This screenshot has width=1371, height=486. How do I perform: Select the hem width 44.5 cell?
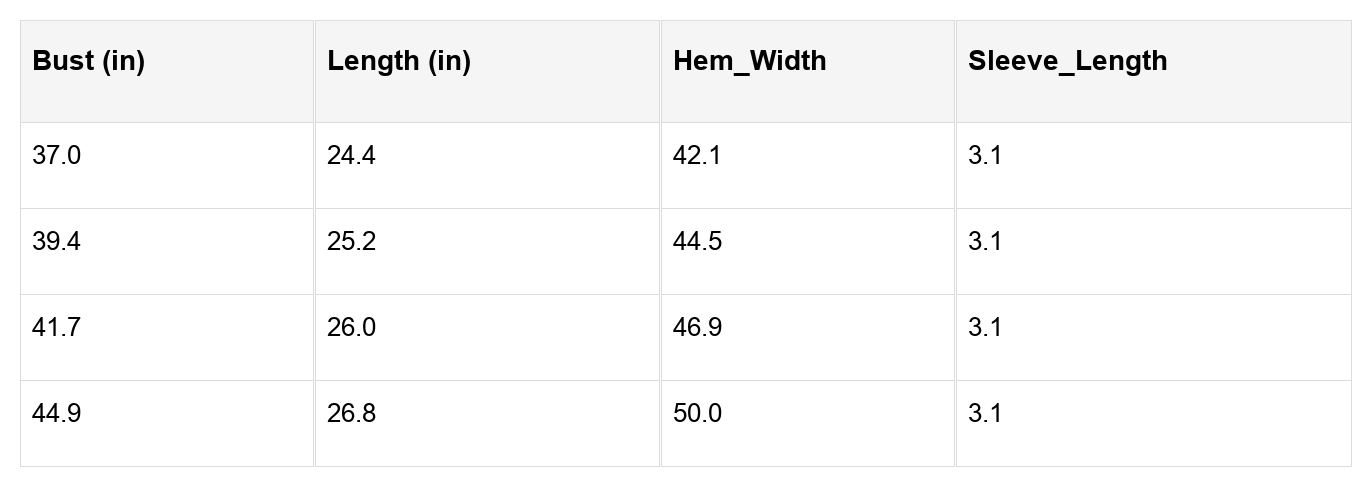point(697,242)
